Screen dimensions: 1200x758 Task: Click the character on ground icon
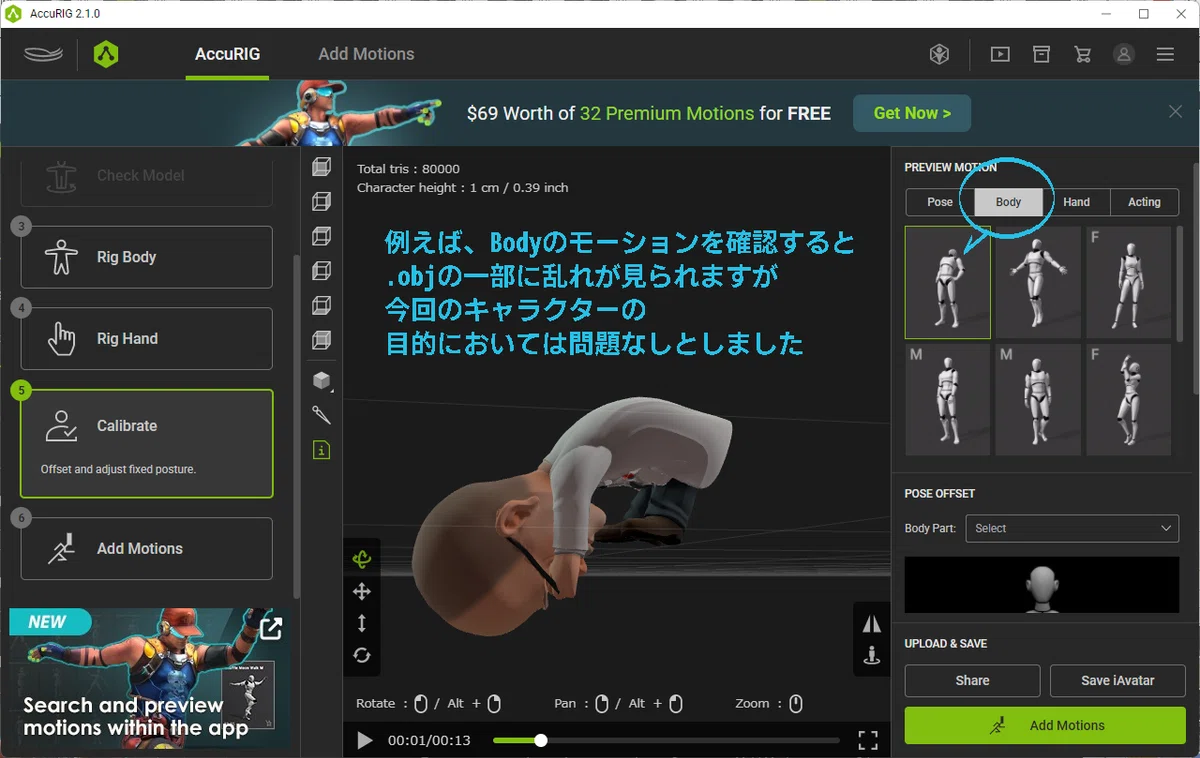[872, 656]
